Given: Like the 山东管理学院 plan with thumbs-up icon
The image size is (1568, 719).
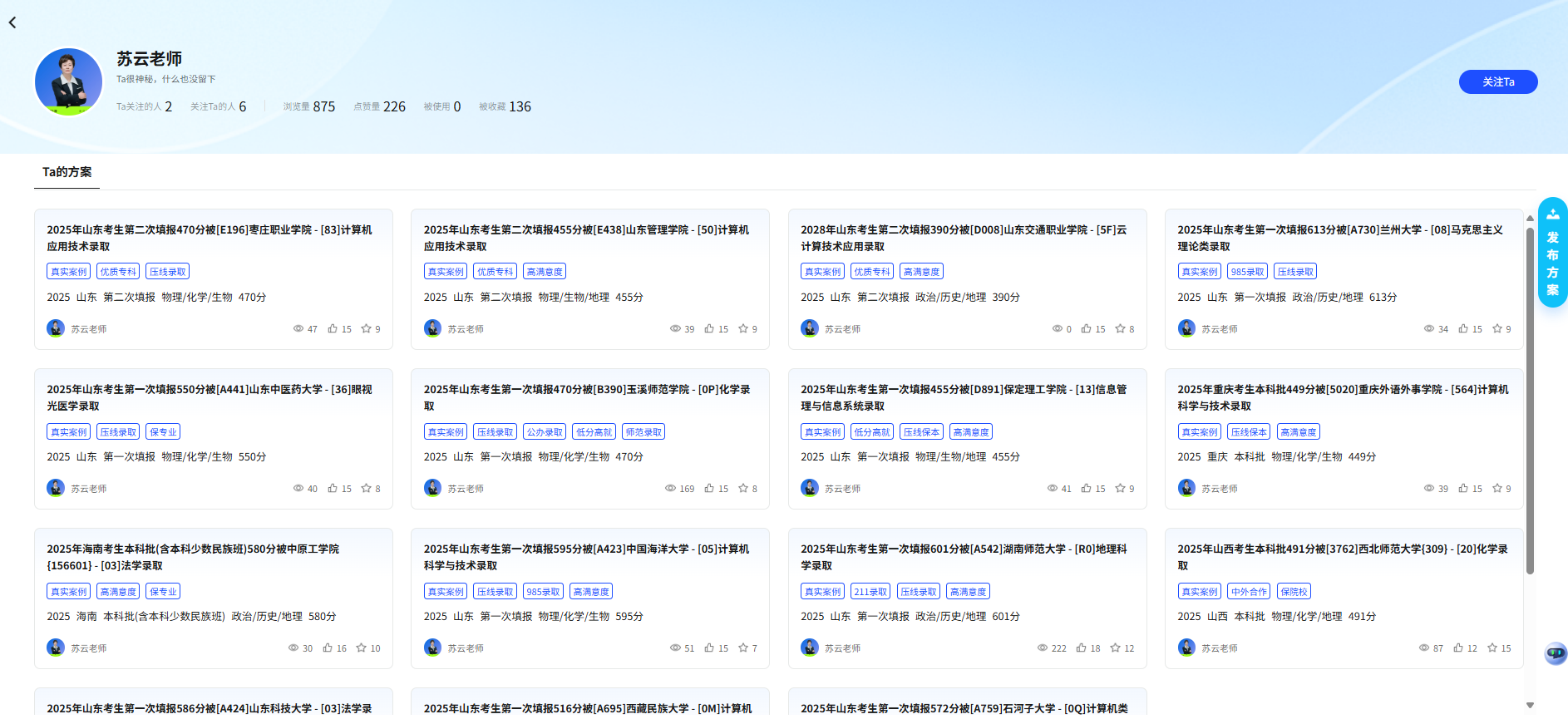Looking at the screenshot, I should point(709,328).
